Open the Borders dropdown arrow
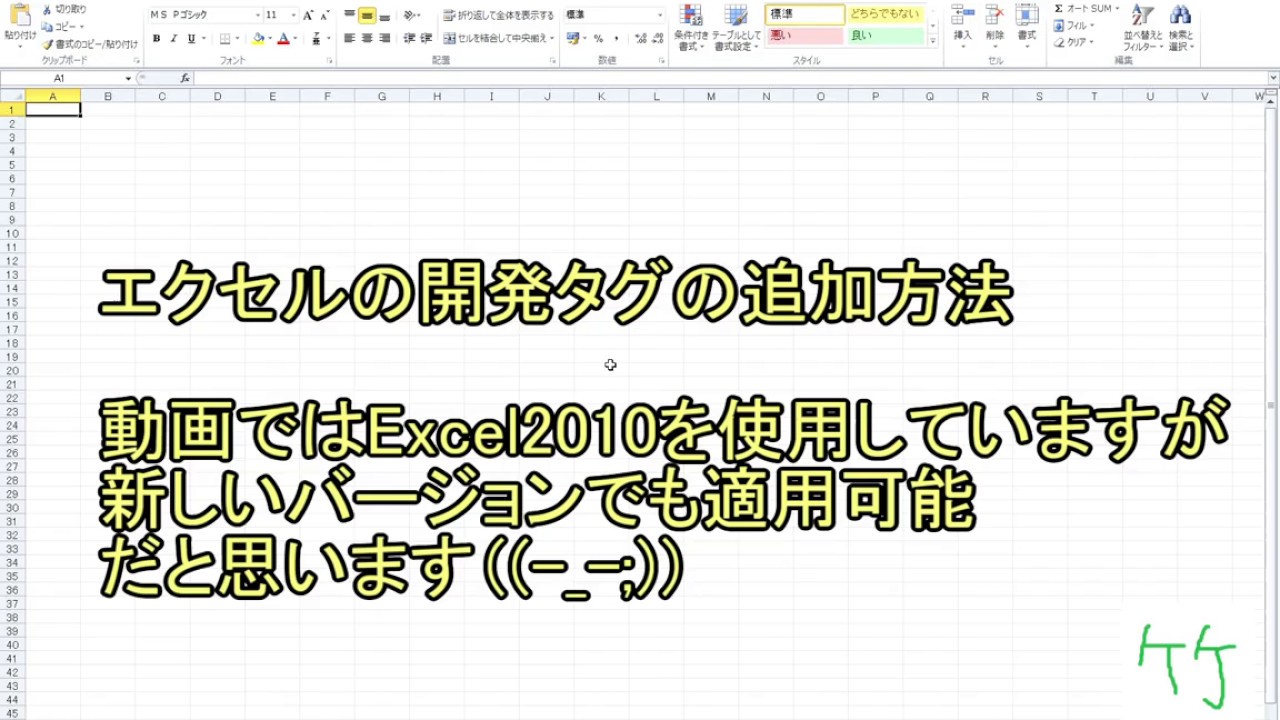1280x720 pixels. (237, 38)
